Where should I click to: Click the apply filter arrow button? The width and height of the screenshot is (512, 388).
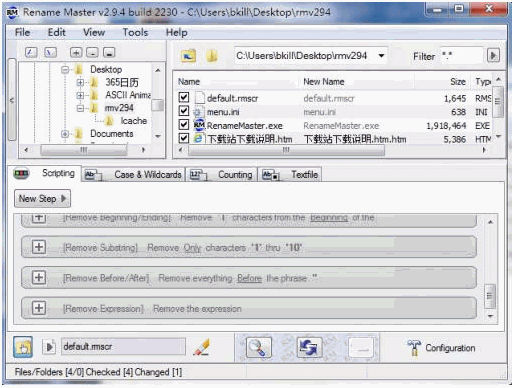[x=493, y=55]
